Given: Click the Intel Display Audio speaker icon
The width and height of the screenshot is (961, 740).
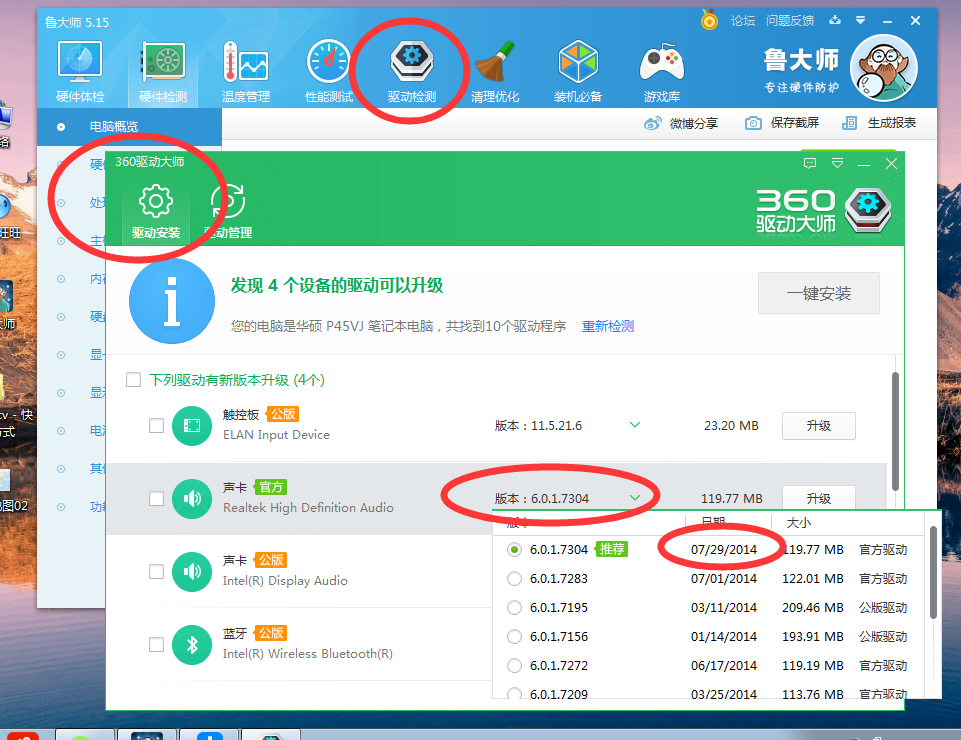Looking at the screenshot, I should point(192,571).
